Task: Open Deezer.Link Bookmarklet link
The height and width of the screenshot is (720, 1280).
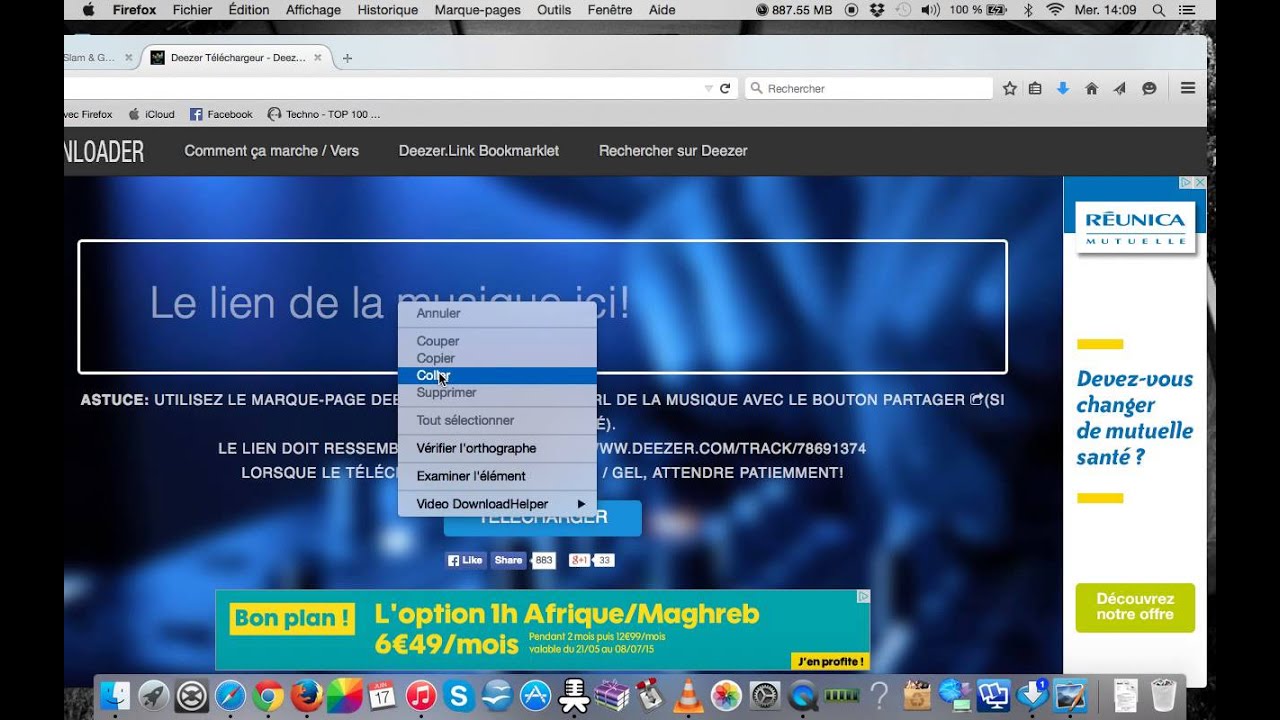Action: point(479,151)
